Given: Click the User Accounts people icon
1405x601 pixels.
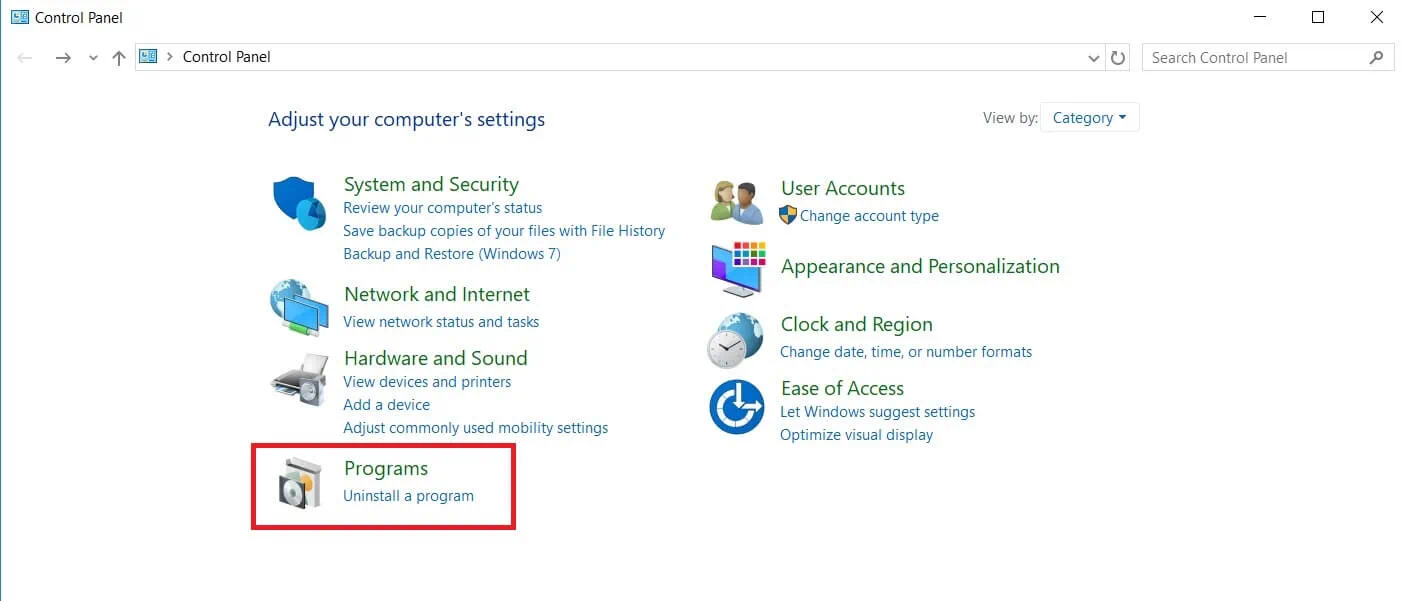Looking at the screenshot, I should (x=737, y=202).
